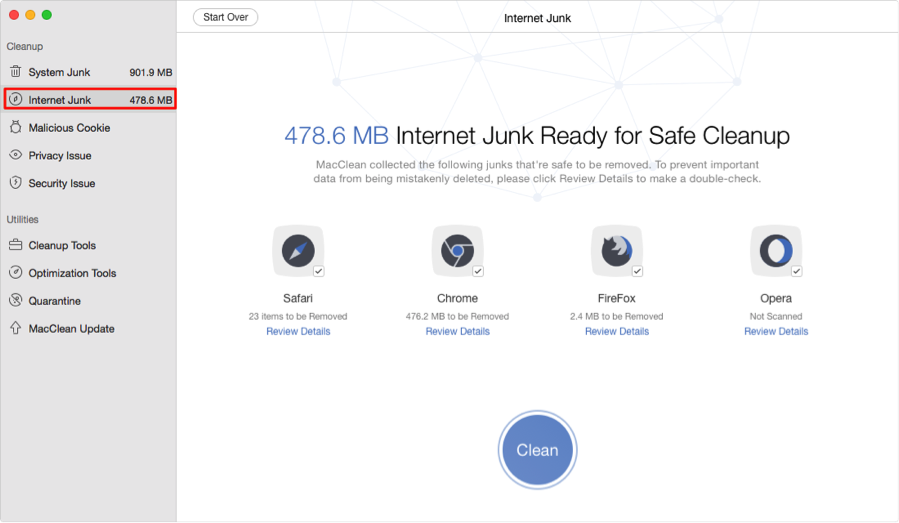
Task: Click the Safari browser icon
Action: coord(298,251)
